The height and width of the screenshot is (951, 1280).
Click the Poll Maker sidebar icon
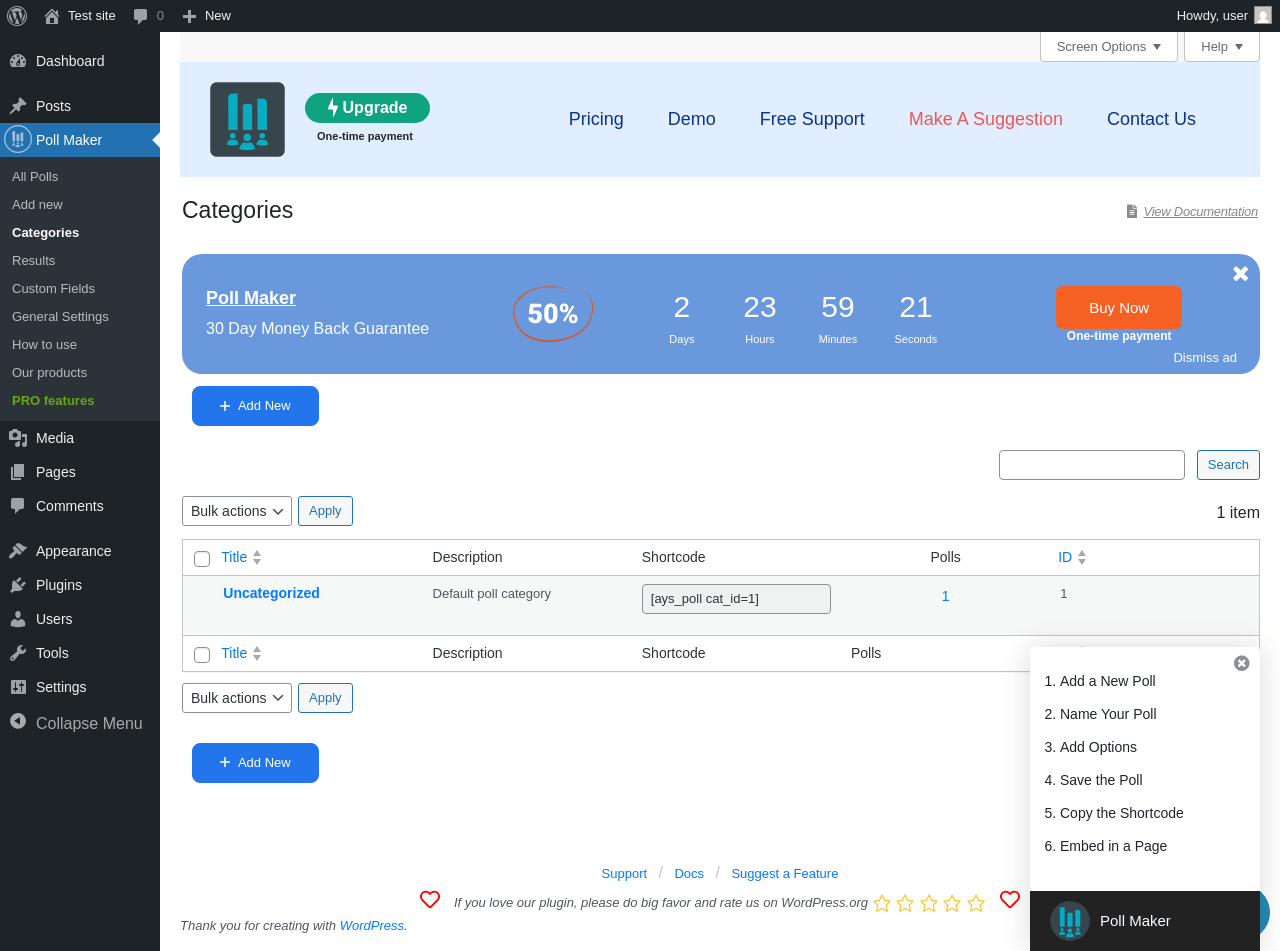coord(18,139)
